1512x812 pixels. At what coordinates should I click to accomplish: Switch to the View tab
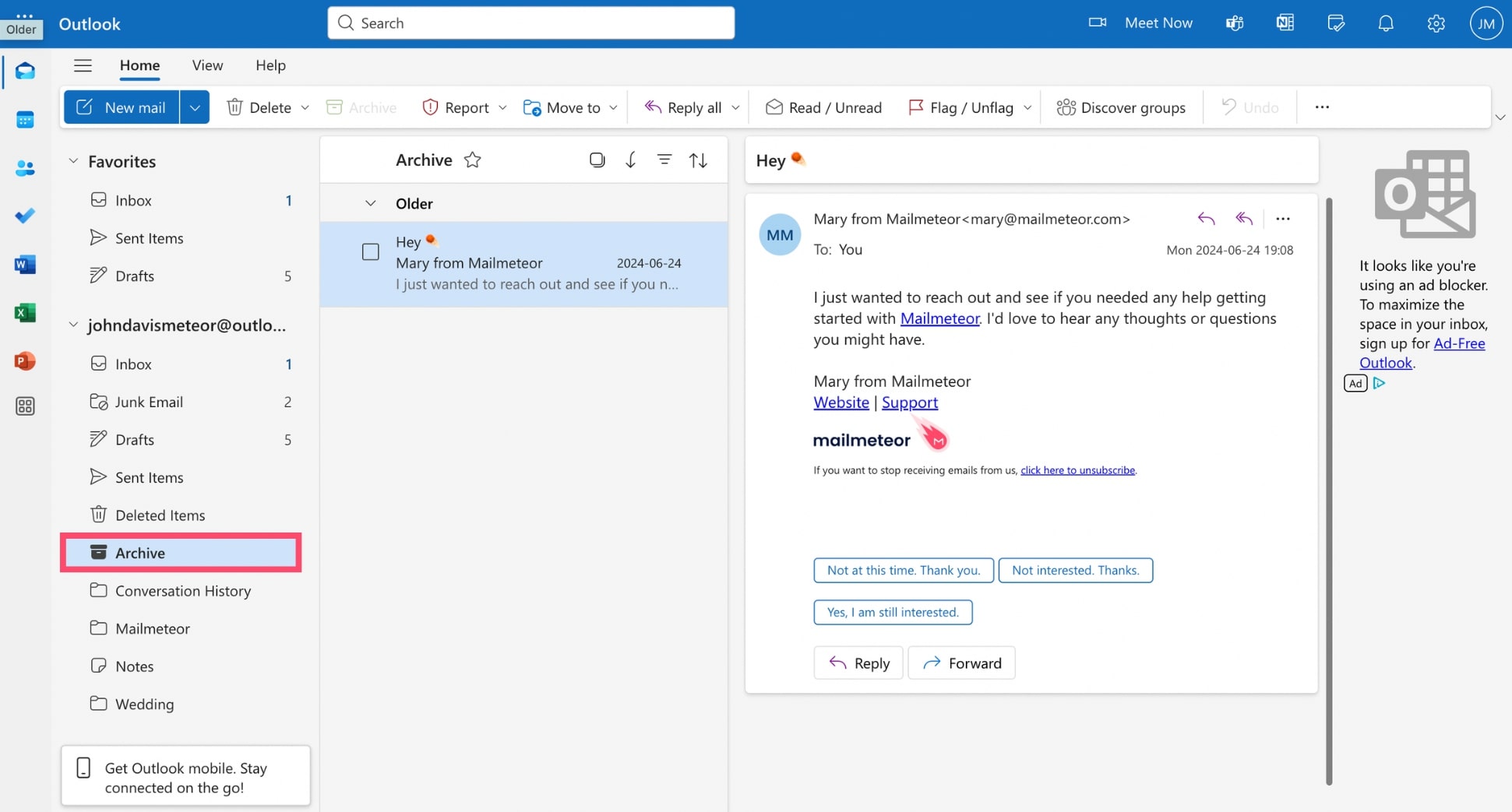point(207,65)
